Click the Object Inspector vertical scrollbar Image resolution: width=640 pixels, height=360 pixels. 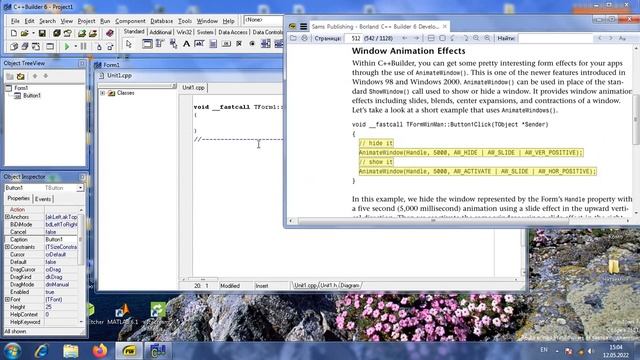click(81, 266)
